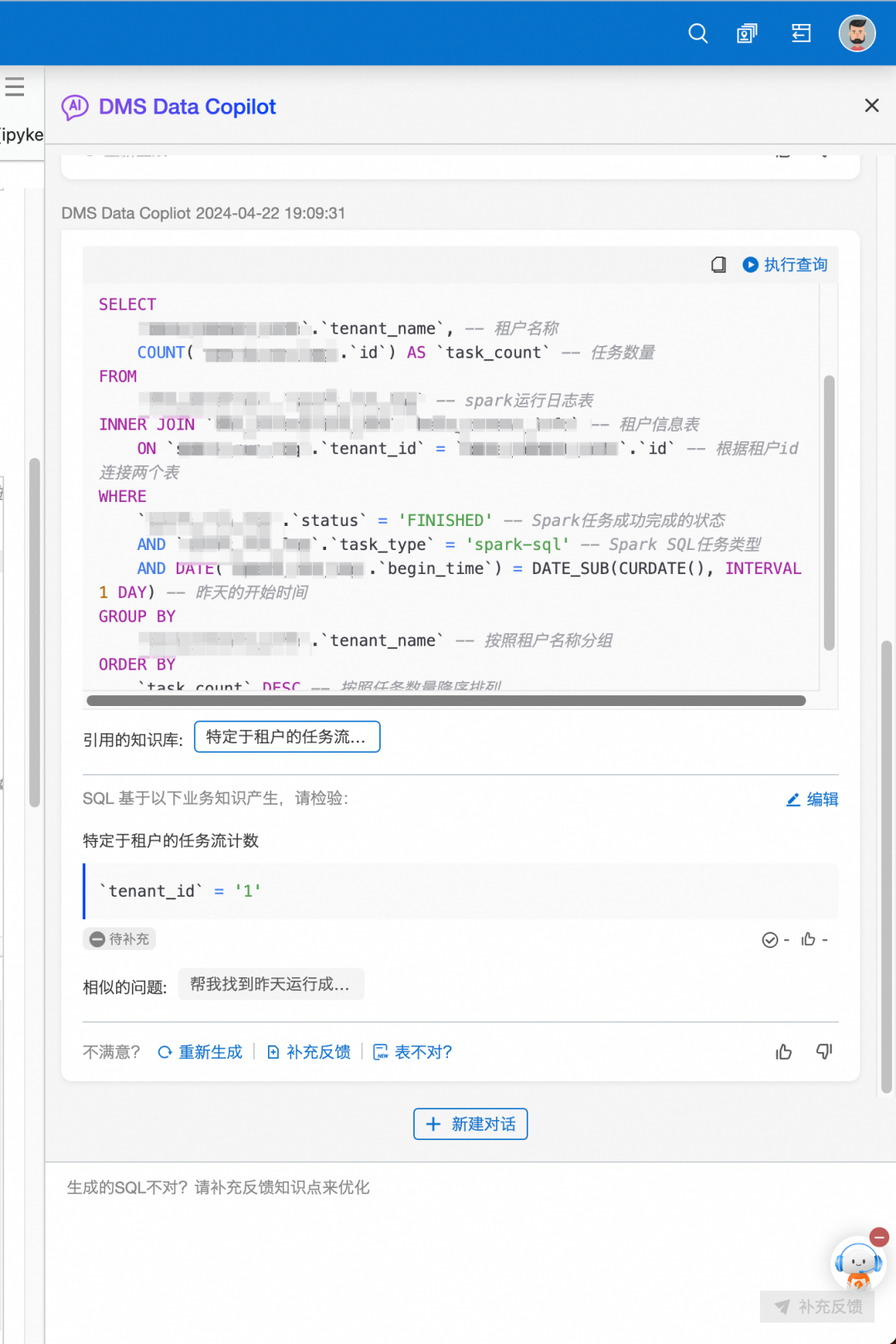Click the vertical scrollbar of SQL code
Image resolution: width=896 pixels, height=1344 pixels.
[x=829, y=513]
